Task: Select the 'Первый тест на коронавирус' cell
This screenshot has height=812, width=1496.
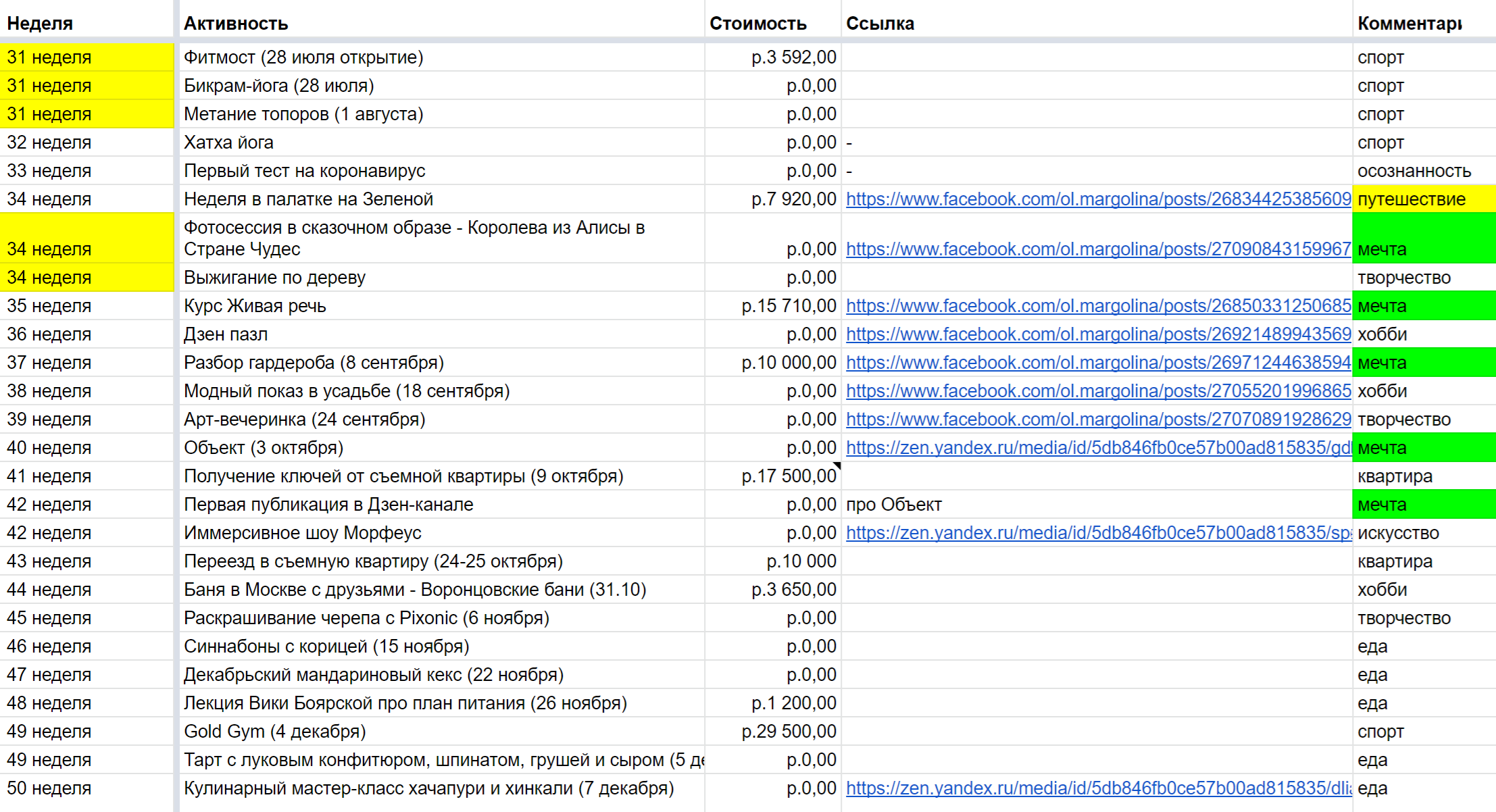Action: pyautogui.click(x=442, y=171)
